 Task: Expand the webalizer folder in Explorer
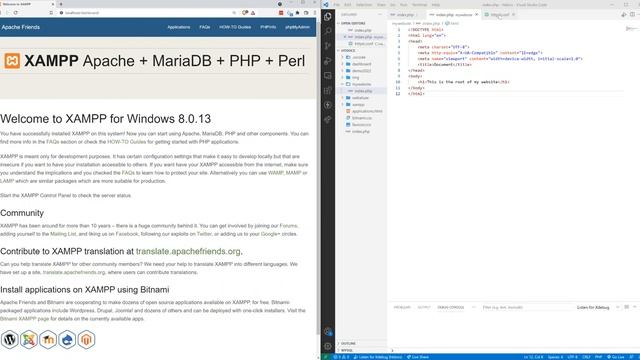(x=360, y=98)
